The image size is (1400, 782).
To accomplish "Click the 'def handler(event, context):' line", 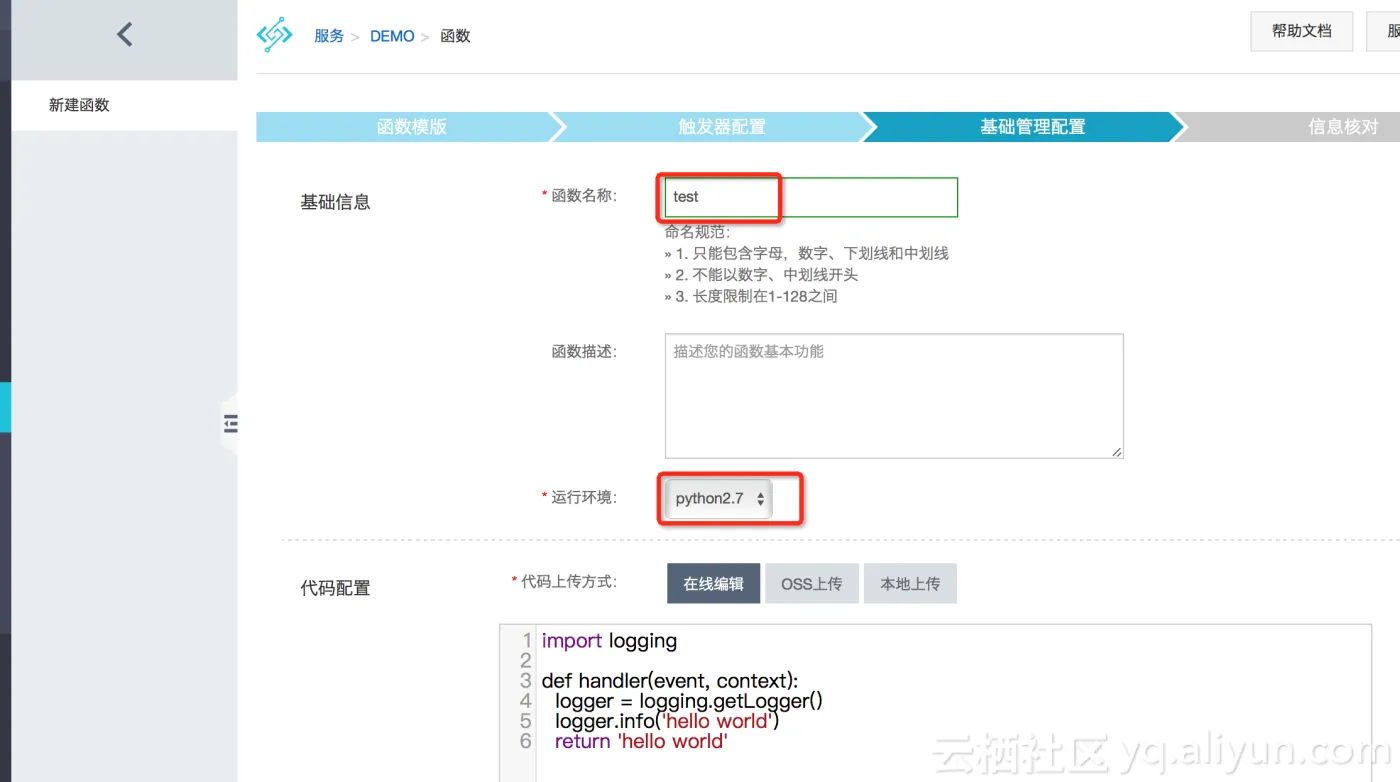I will 670,681.
